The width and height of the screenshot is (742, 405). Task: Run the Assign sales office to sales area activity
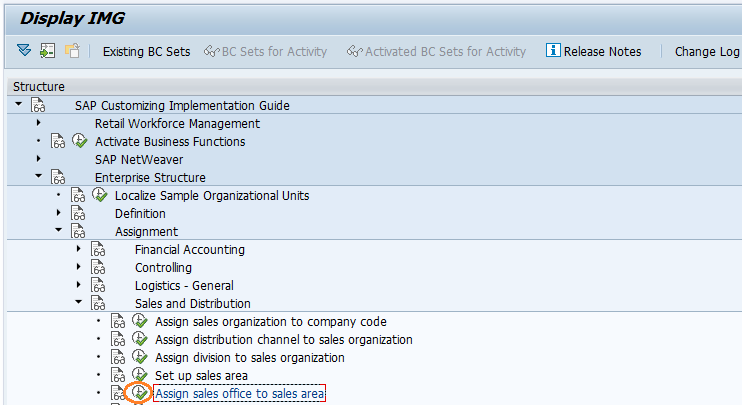coord(141,394)
